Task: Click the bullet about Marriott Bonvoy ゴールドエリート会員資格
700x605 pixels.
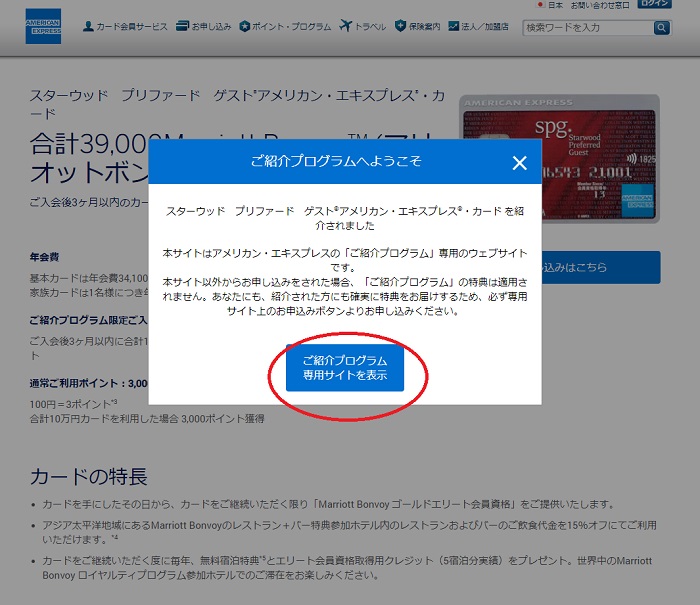Action: (x=328, y=504)
